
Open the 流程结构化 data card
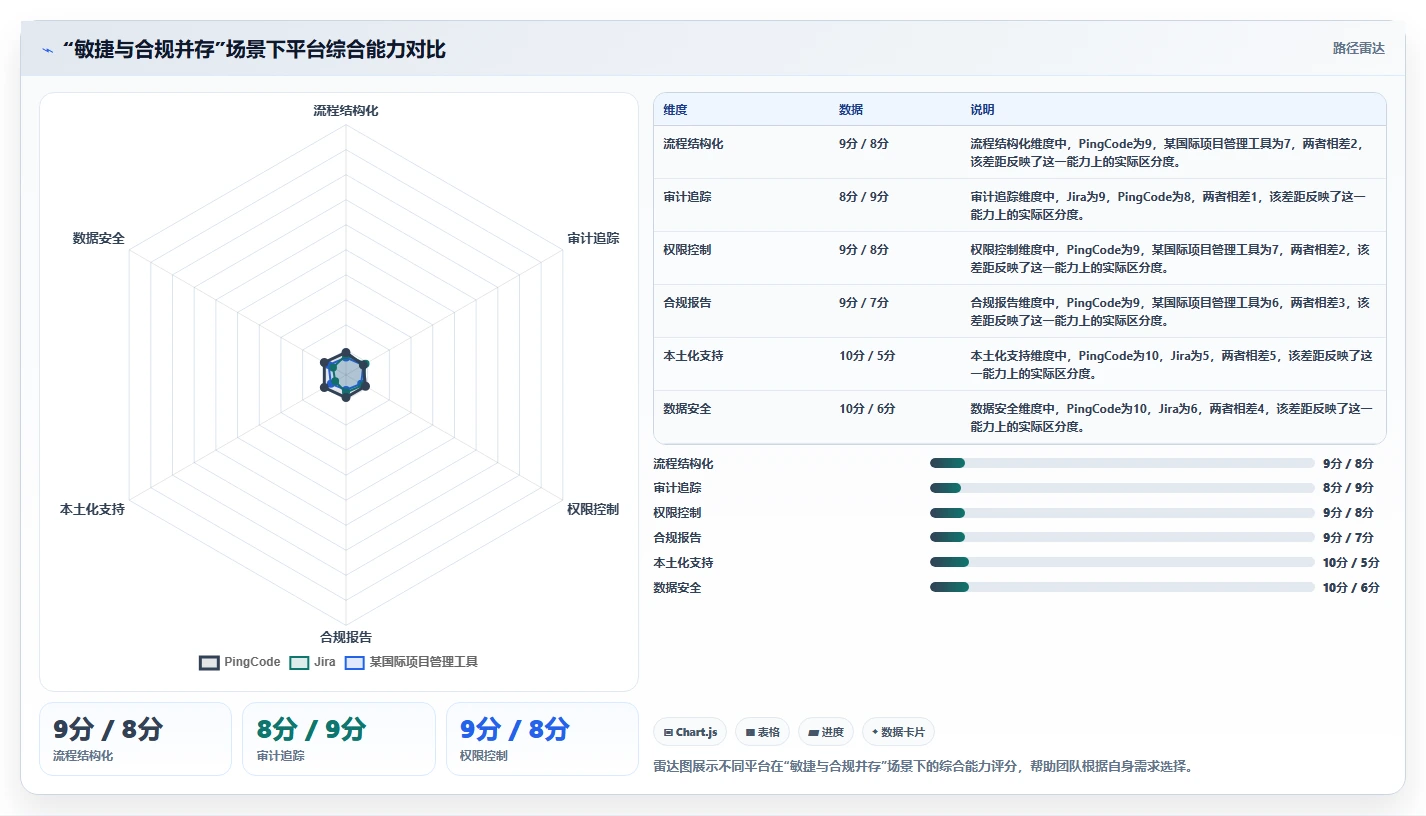(135, 739)
